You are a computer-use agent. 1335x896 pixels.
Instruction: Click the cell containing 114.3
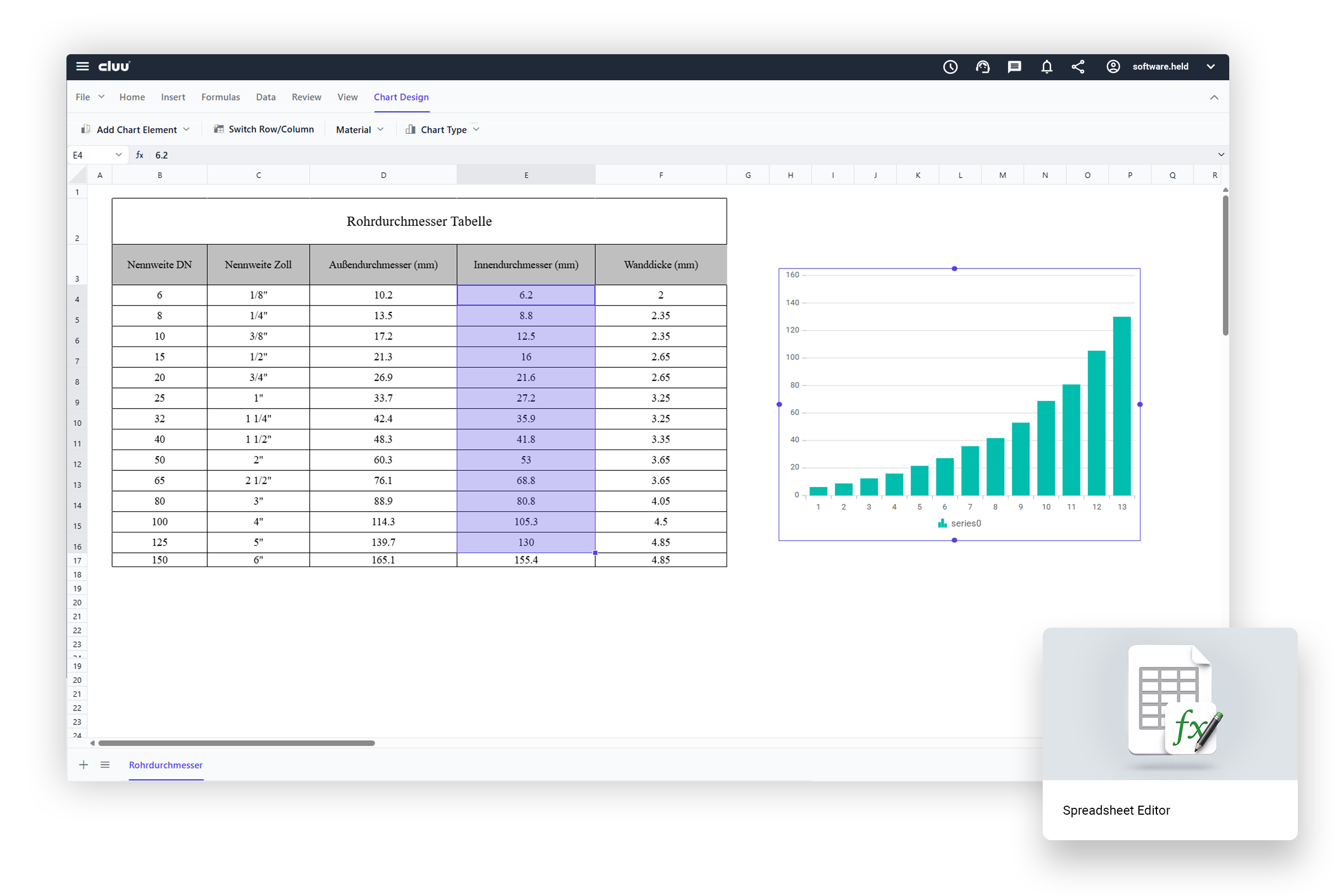point(383,522)
